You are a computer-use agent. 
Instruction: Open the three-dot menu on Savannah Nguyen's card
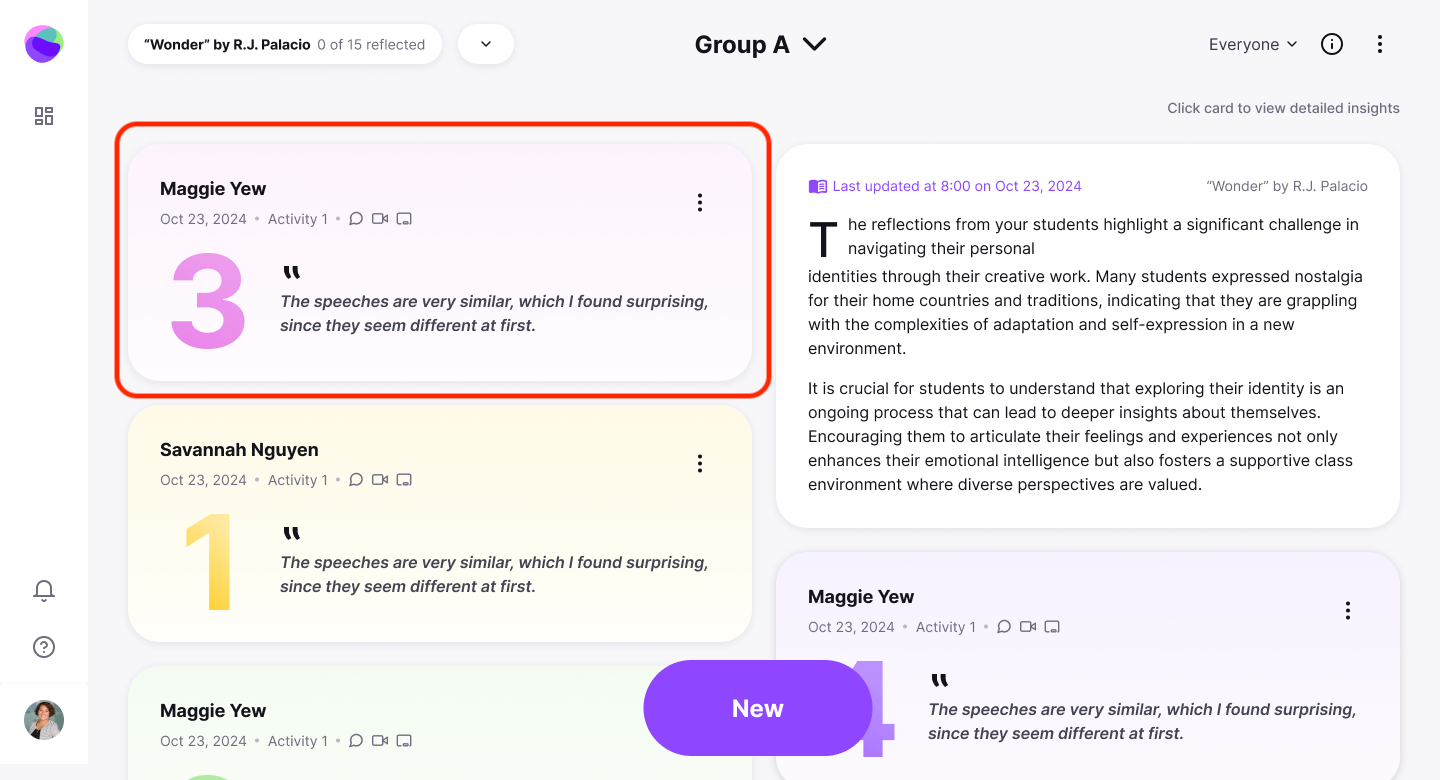[x=700, y=463]
